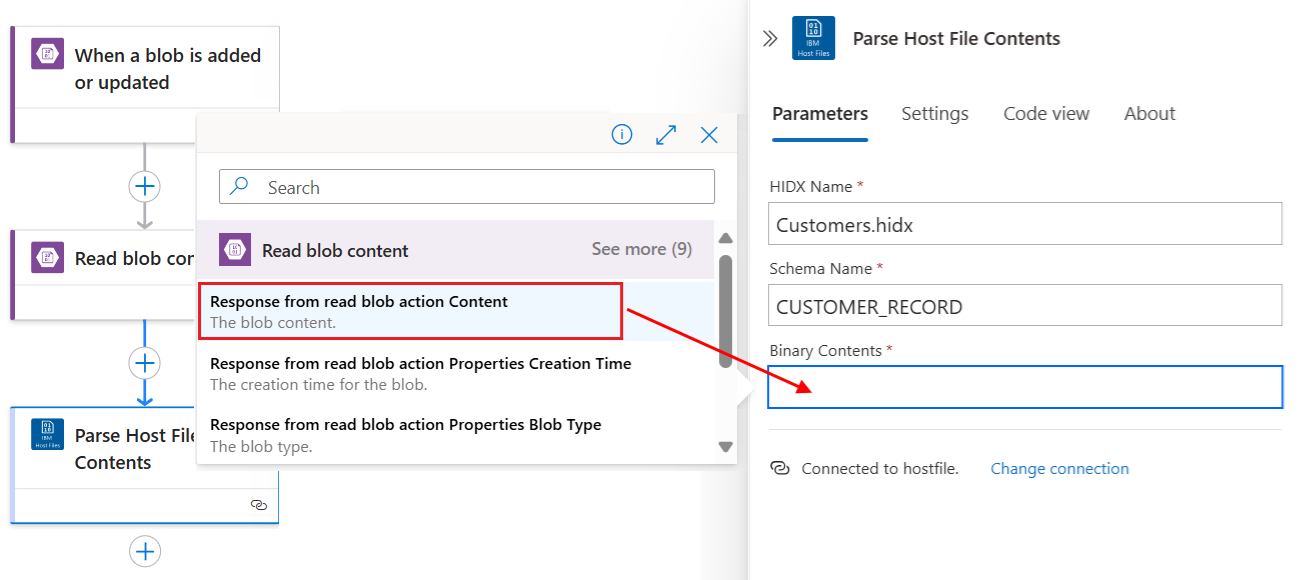Click the Schema Name field containing CUSTOMER_RECORD
The width and height of the screenshot is (1300, 580).
[x=1025, y=306]
